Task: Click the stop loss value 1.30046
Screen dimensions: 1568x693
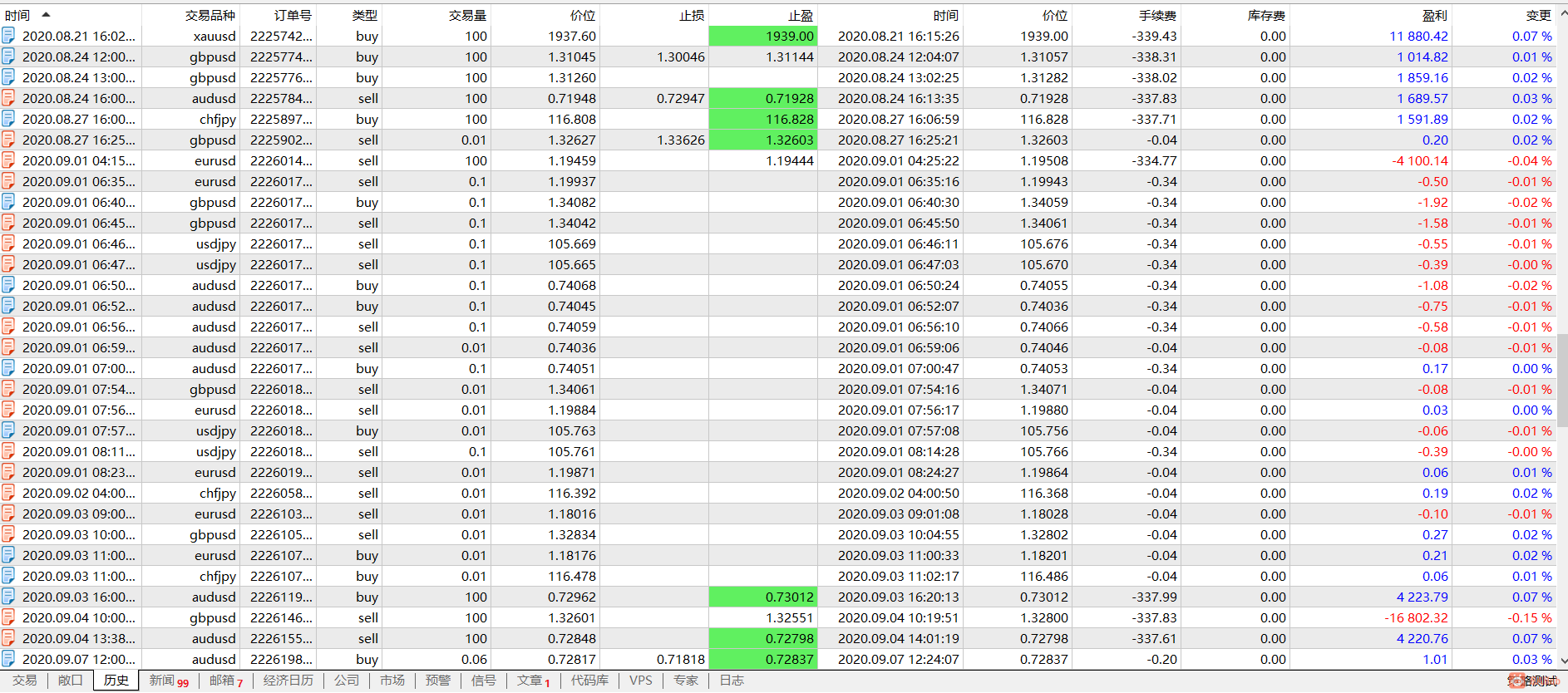Action: (x=681, y=57)
